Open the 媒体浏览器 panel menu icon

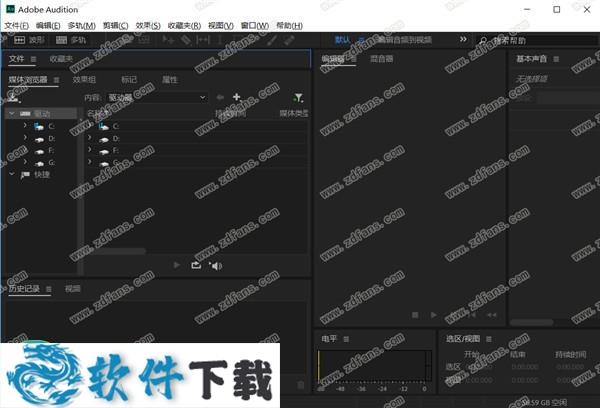[x=56, y=79]
